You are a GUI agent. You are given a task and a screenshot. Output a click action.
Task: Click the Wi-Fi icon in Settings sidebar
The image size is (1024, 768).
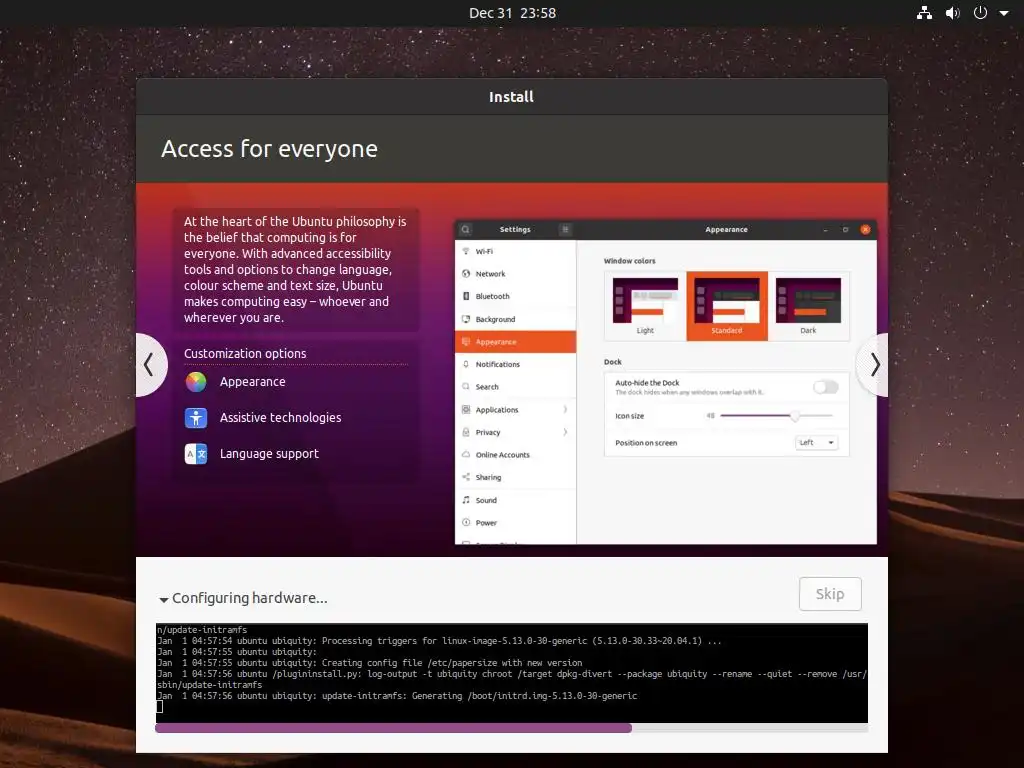466,251
